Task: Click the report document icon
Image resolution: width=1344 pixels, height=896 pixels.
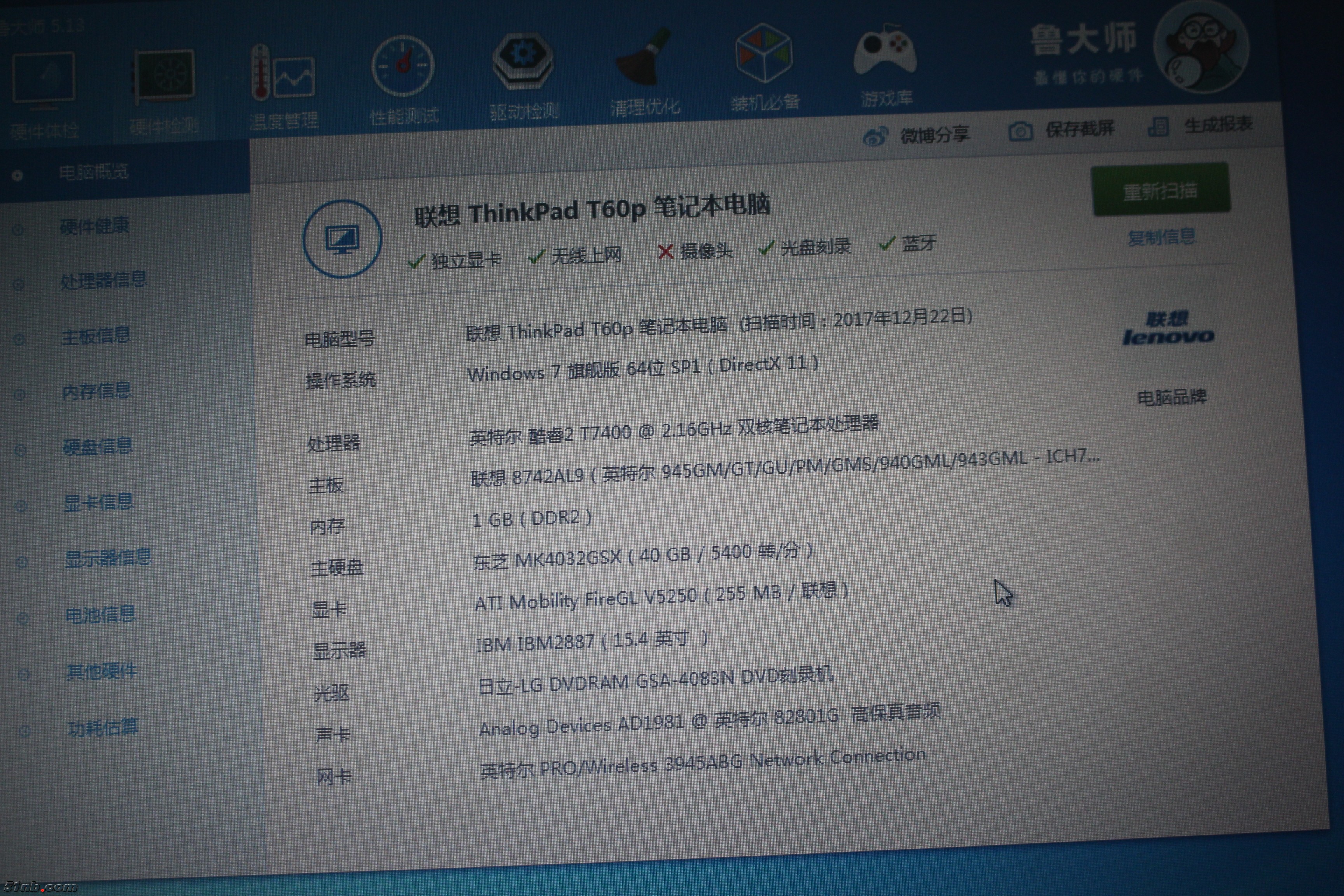Action: pyautogui.click(x=1158, y=126)
